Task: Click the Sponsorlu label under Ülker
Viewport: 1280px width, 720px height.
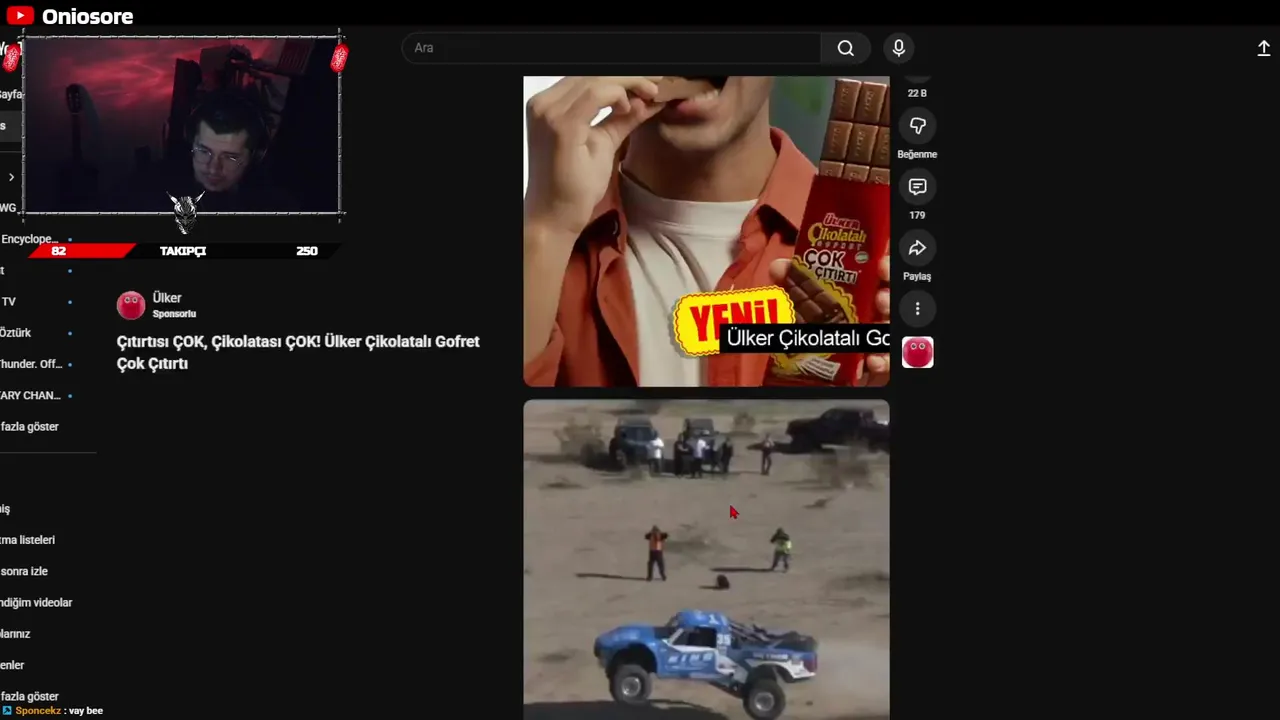Action: [174, 314]
